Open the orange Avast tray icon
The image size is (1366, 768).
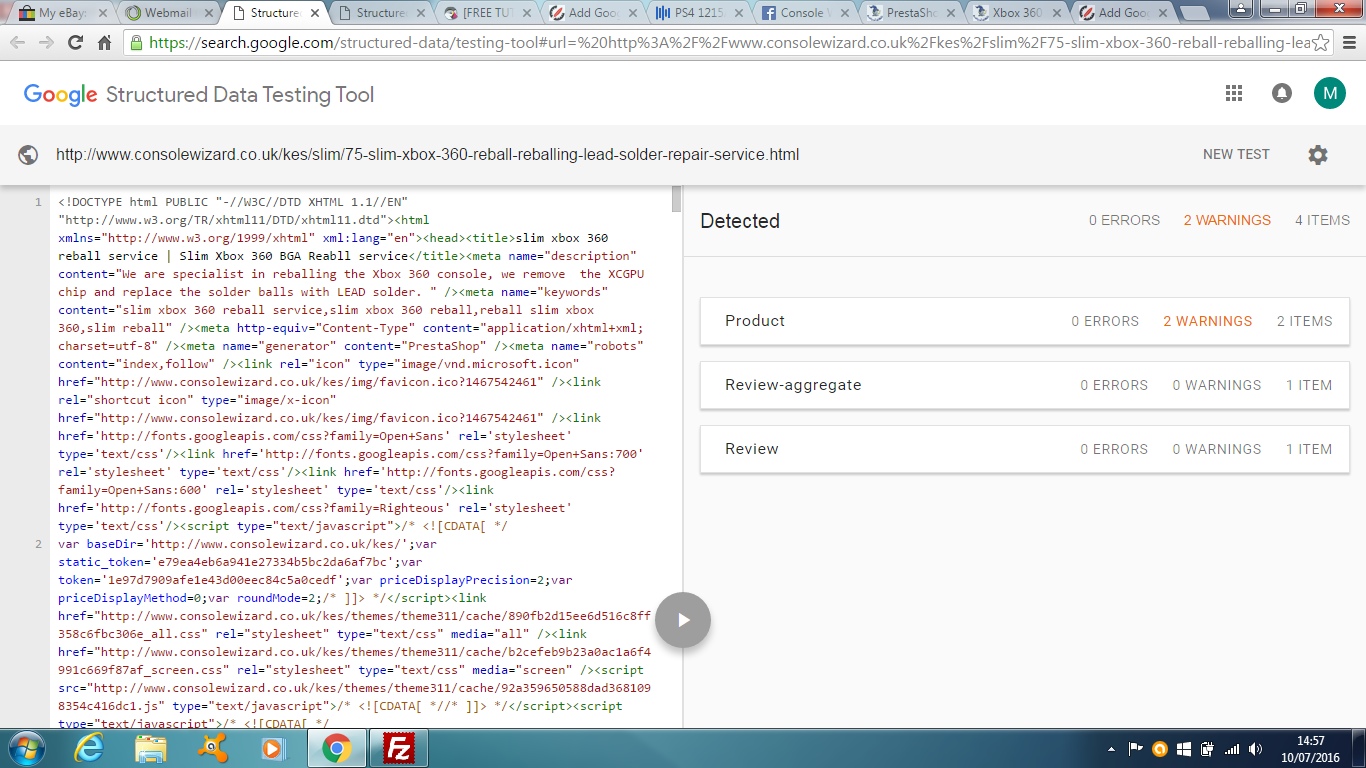(x=1160, y=748)
